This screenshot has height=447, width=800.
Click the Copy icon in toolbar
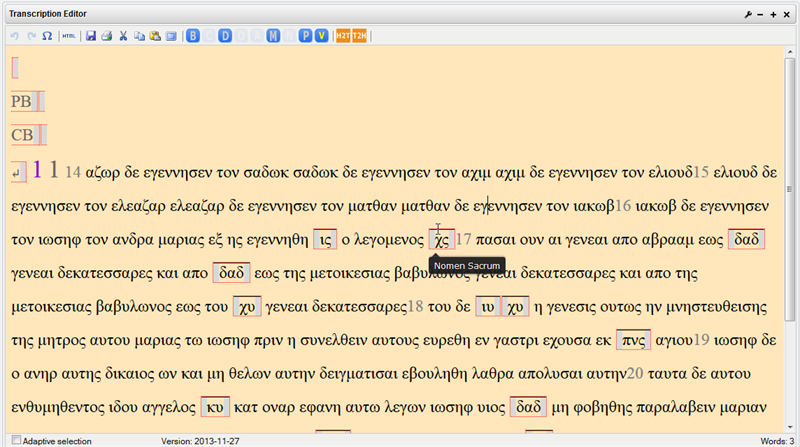pos(139,36)
